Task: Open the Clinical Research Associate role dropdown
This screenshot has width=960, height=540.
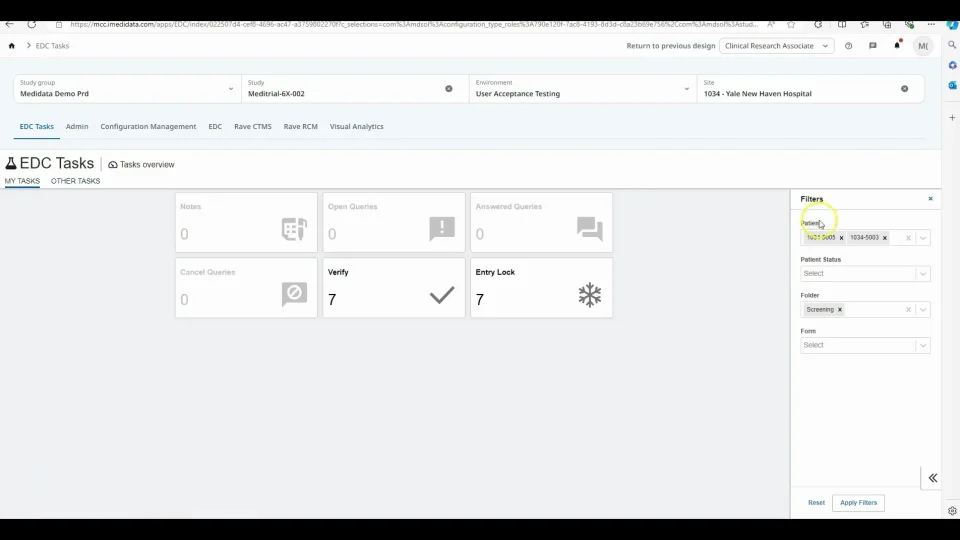Action: click(776, 46)
